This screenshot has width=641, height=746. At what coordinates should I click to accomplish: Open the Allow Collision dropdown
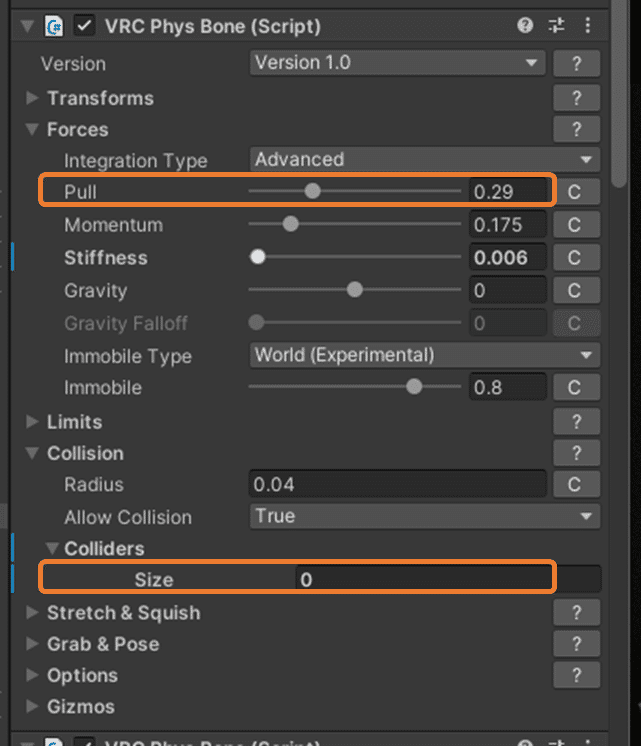coord(424,516)
